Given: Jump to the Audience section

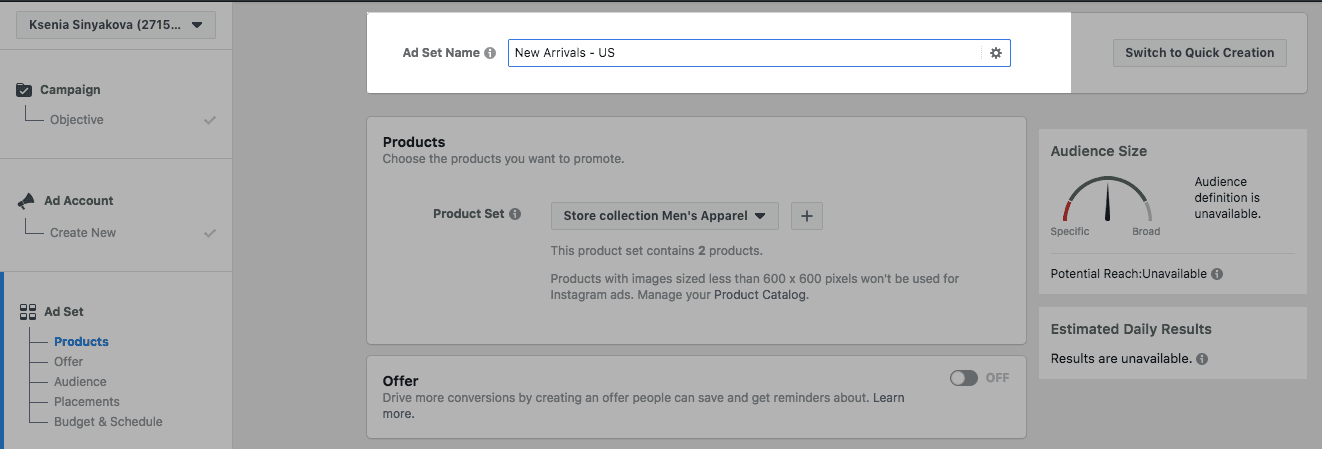Looking at the screenshot, I should coord(80,382).
